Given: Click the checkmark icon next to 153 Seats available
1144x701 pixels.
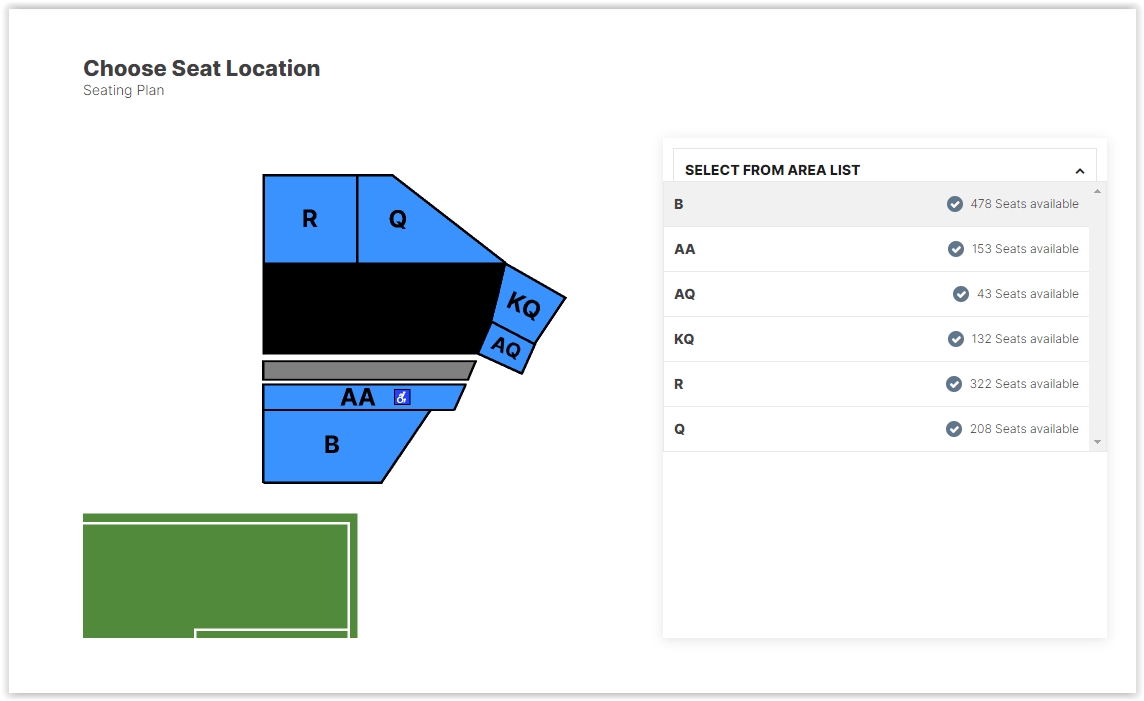Looking at the screenshot, I should pyautogui.click(x=956, y=249).
